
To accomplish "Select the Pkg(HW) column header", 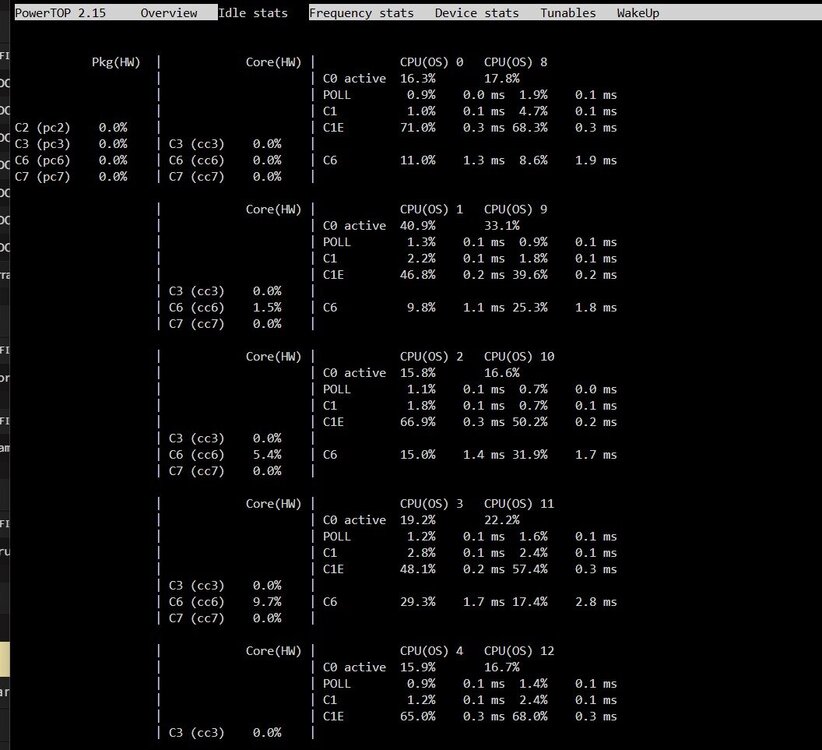I will click(x=116, y=62).
